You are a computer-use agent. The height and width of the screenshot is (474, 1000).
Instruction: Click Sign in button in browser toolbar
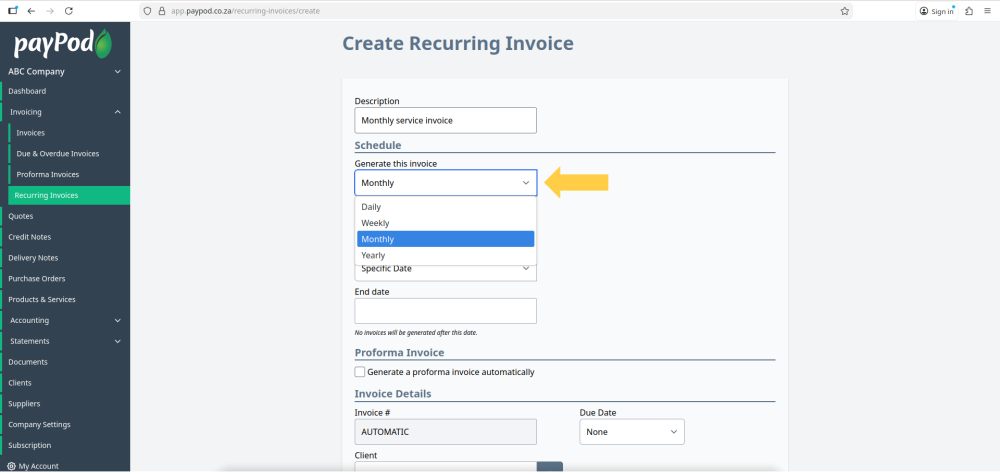937,11
